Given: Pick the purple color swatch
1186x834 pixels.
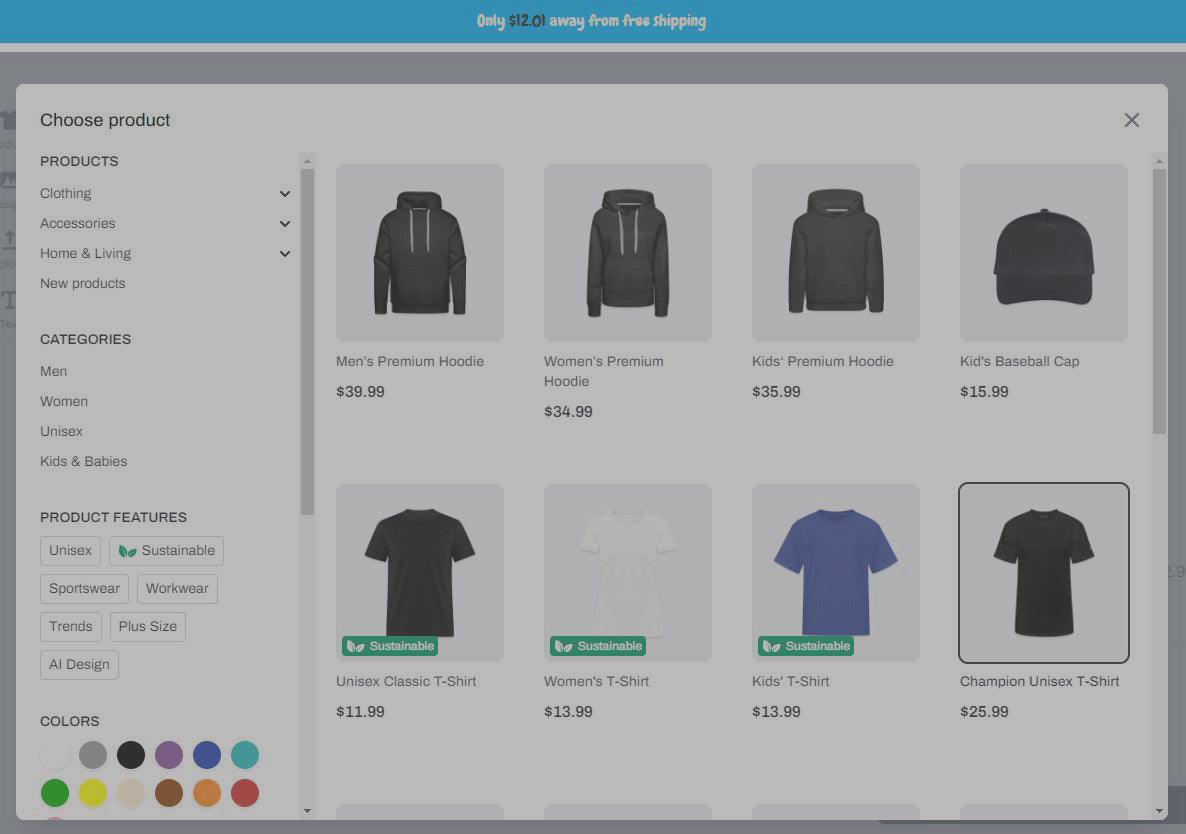Looking at the screenshot, I should (x=169, y=755).
